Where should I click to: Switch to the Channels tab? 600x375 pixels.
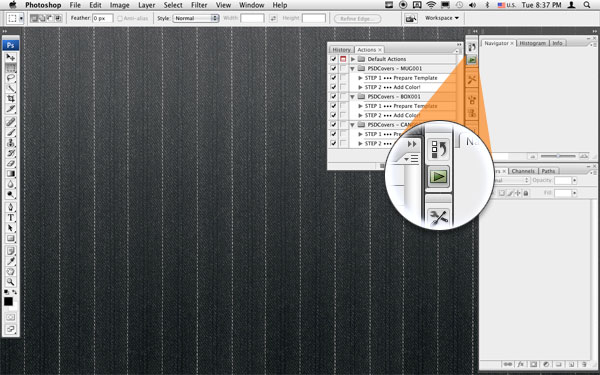(x=523, y=171)
